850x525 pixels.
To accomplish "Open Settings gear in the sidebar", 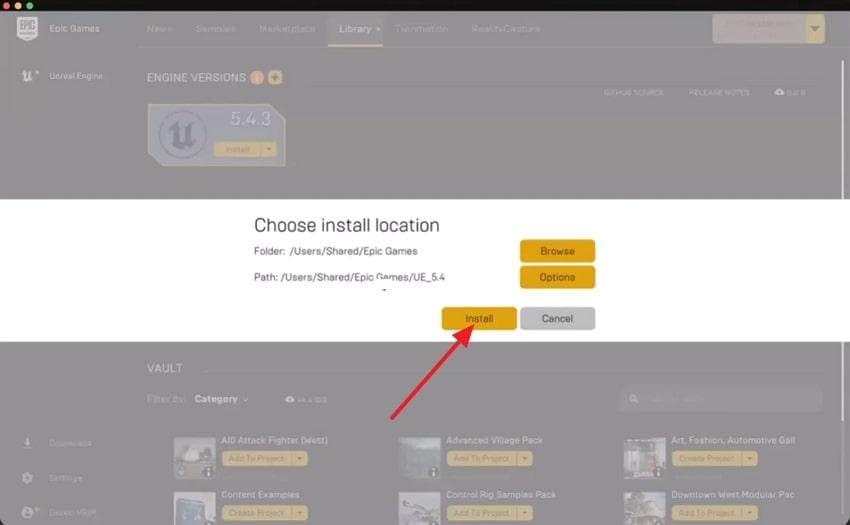I will click(x=28, y=478).
